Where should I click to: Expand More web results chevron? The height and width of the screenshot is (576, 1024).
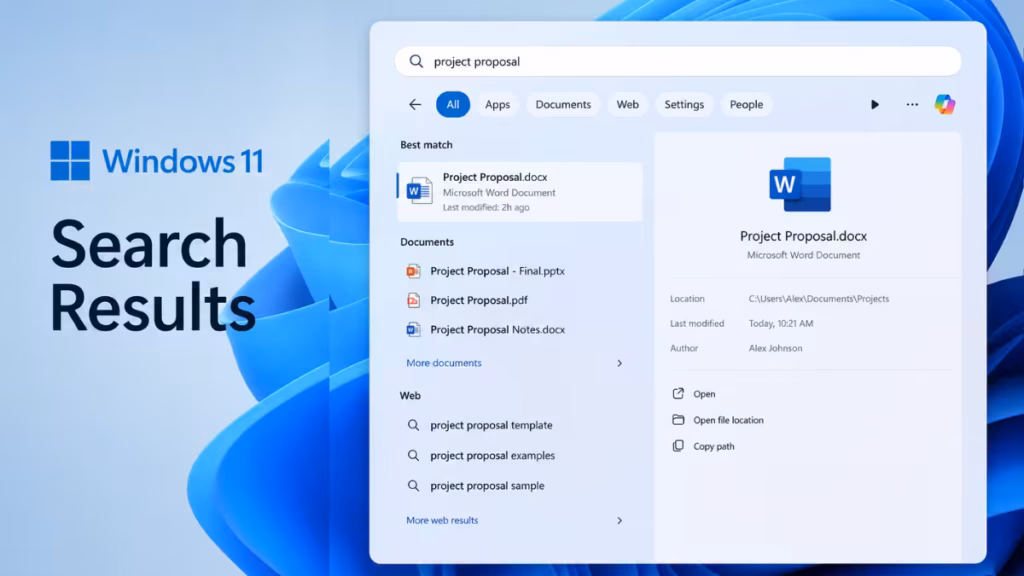[619, 520]
